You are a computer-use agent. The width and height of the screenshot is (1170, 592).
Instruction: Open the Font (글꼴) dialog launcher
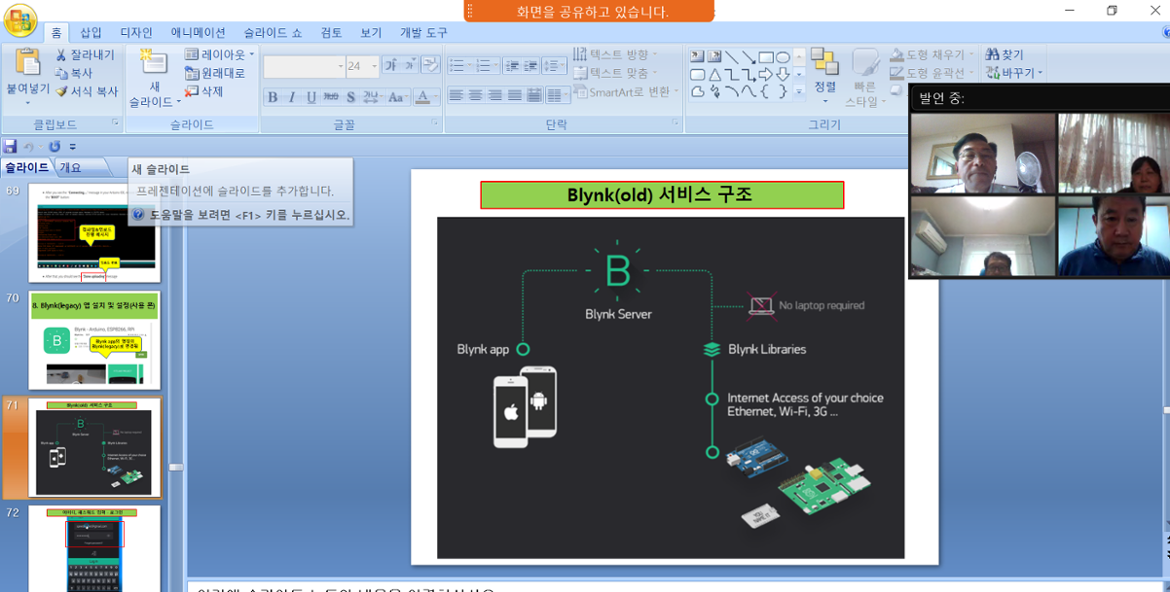(x=434, y=122)
